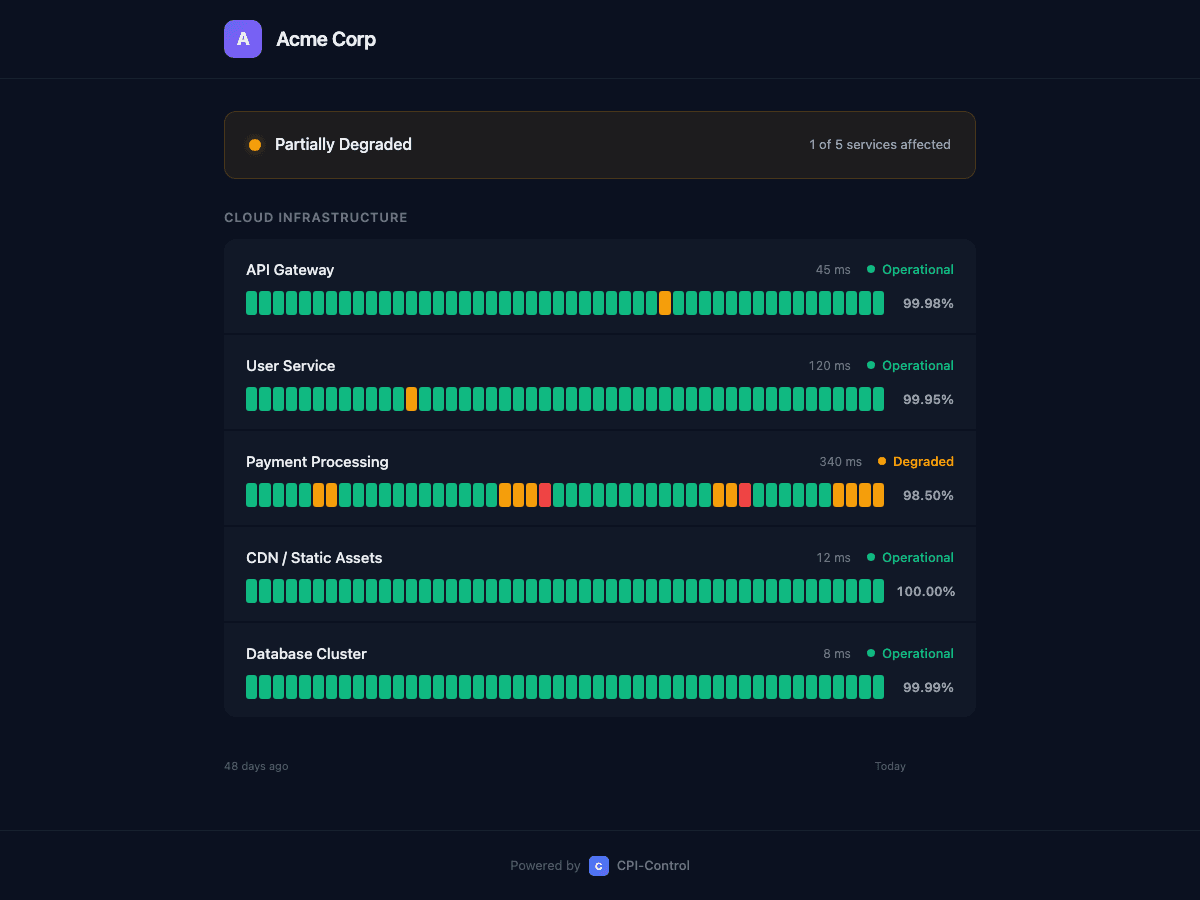Click the CPI-Control logo in the footer

(x=598, y=866)
